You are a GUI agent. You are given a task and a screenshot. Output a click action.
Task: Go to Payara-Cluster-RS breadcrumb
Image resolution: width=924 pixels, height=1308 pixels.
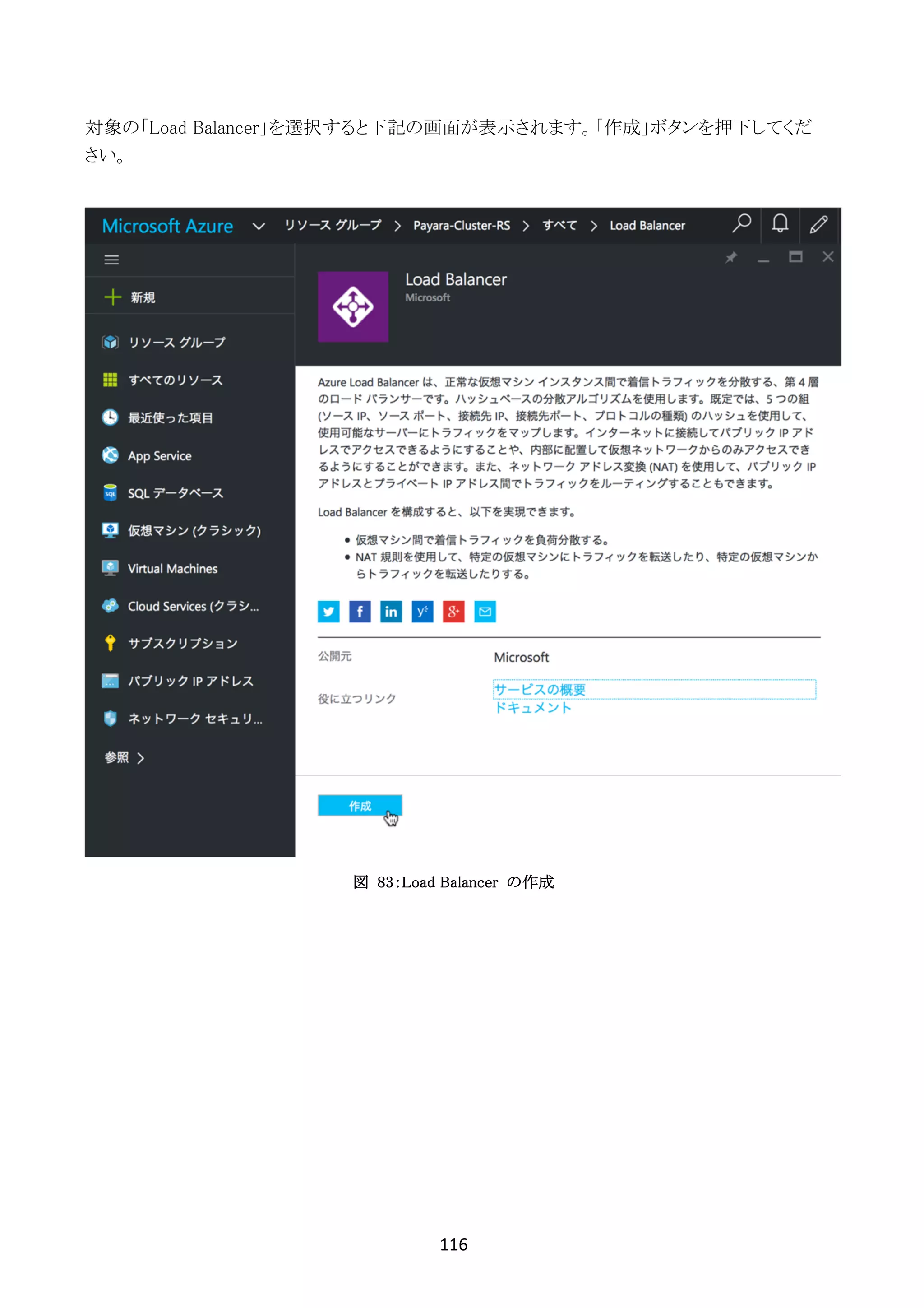coord(462,226)
